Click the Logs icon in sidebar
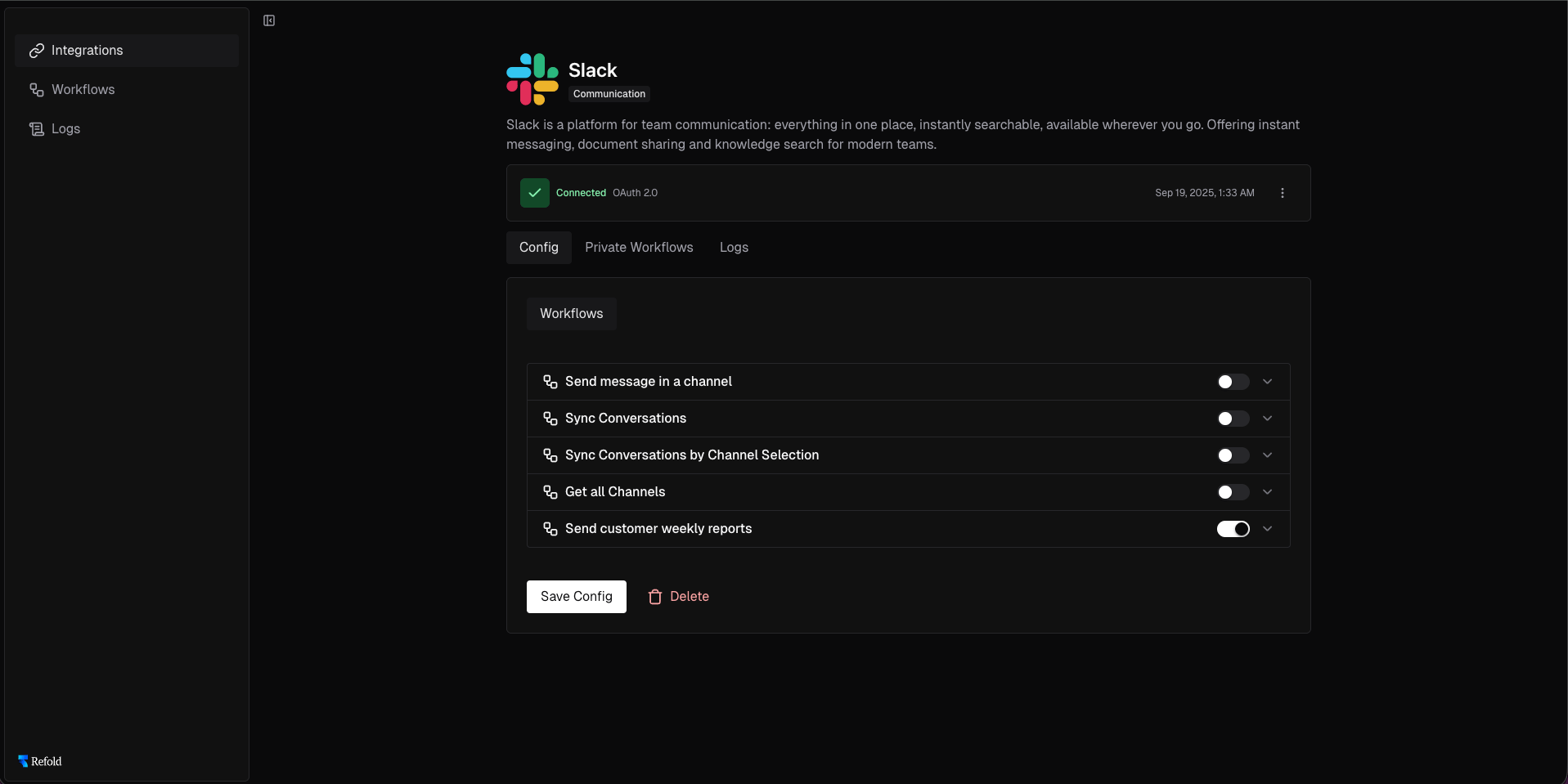Screen dimensions: 1568x784 pyautogui.click(x=37, y=129)
